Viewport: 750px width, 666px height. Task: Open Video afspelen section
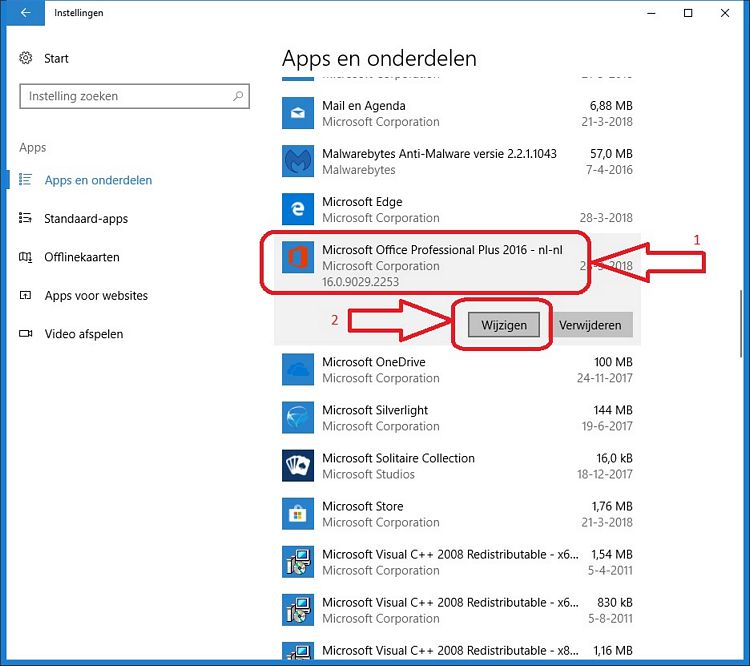[84, 334]
